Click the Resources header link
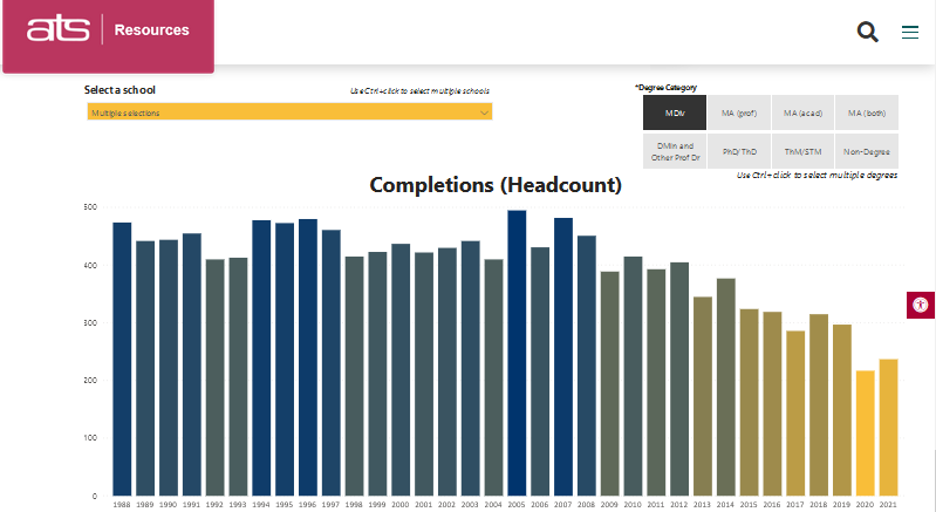936x512 pixels. point(151,30)
